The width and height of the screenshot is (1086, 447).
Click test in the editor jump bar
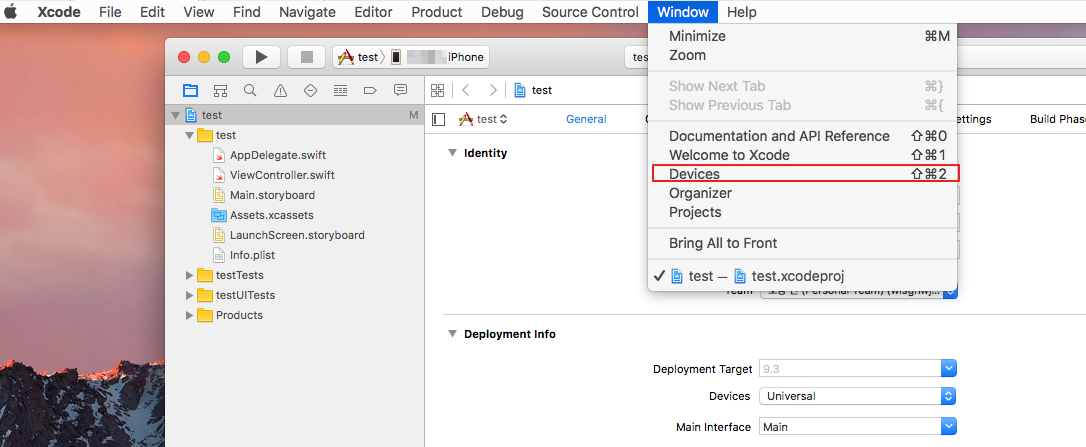tap(542, 90)
